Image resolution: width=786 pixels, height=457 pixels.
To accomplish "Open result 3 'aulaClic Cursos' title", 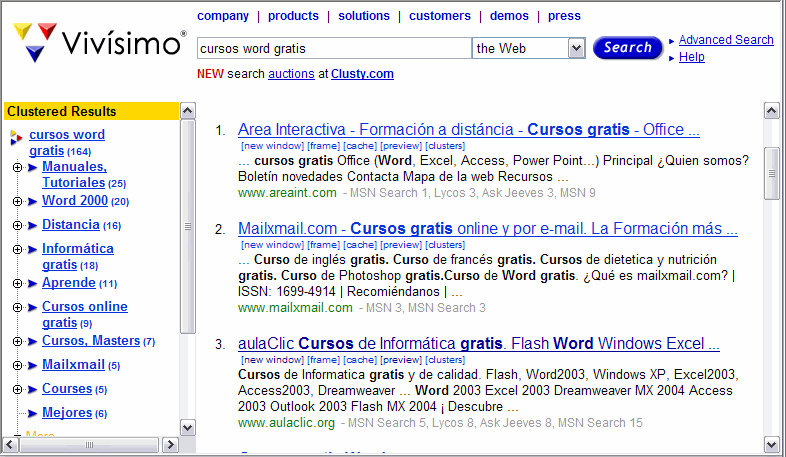I will (x=479, y=344).
